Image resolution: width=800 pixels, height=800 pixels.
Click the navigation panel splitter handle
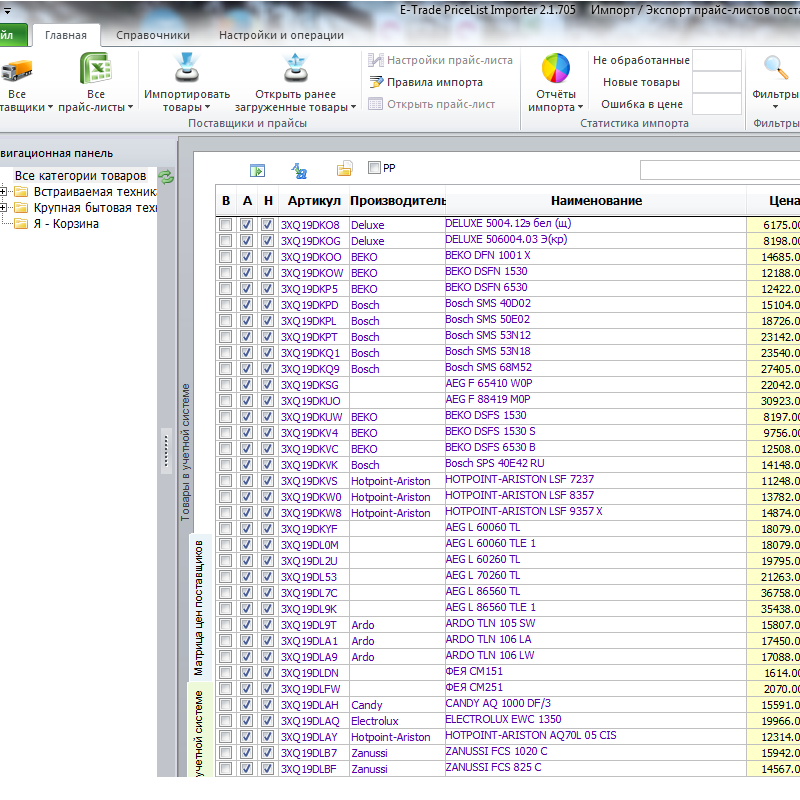[166, 452]
